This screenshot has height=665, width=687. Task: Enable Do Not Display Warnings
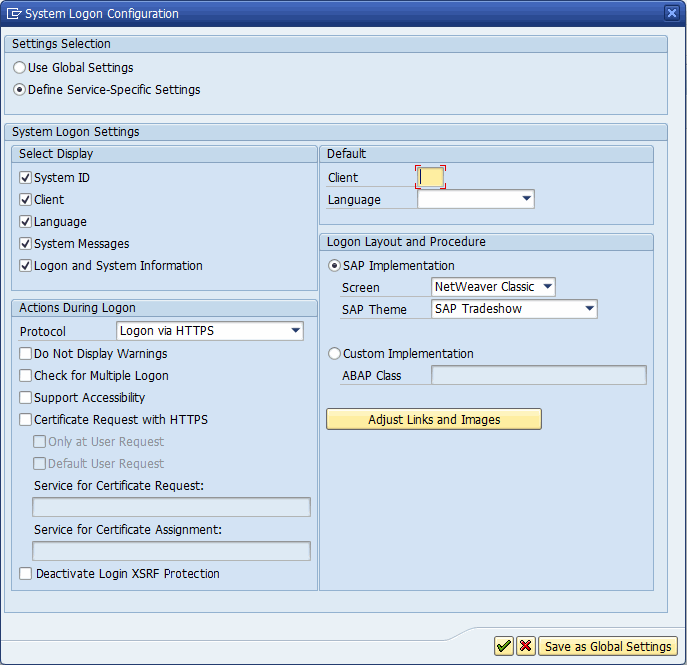click(26, 354)
